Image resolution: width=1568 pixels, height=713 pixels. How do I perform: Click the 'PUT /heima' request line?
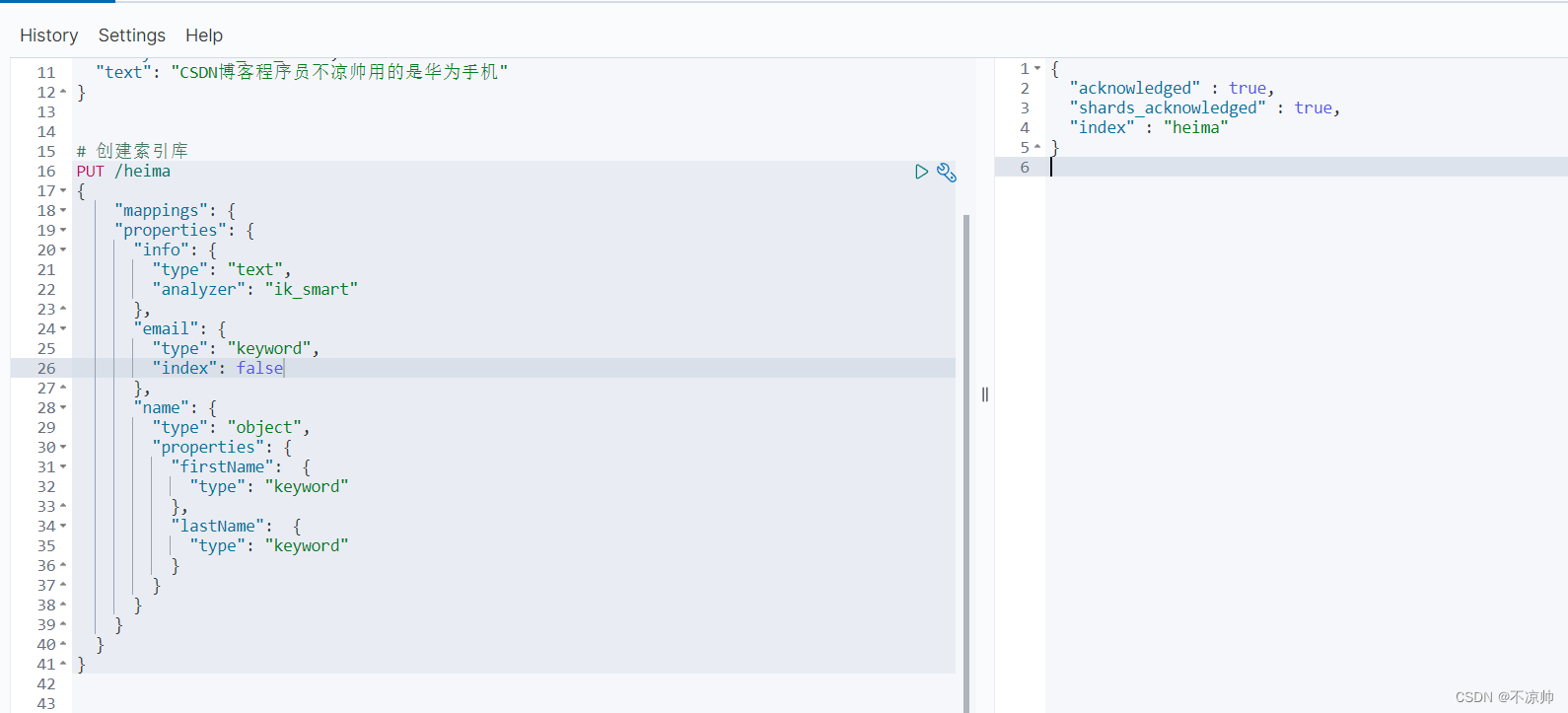123,171
